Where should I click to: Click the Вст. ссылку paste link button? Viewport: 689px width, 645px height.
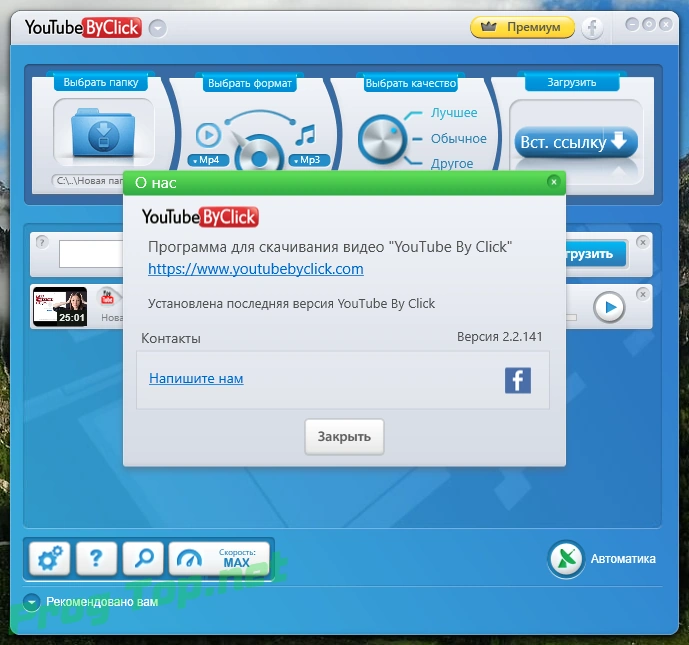[576, 142]
